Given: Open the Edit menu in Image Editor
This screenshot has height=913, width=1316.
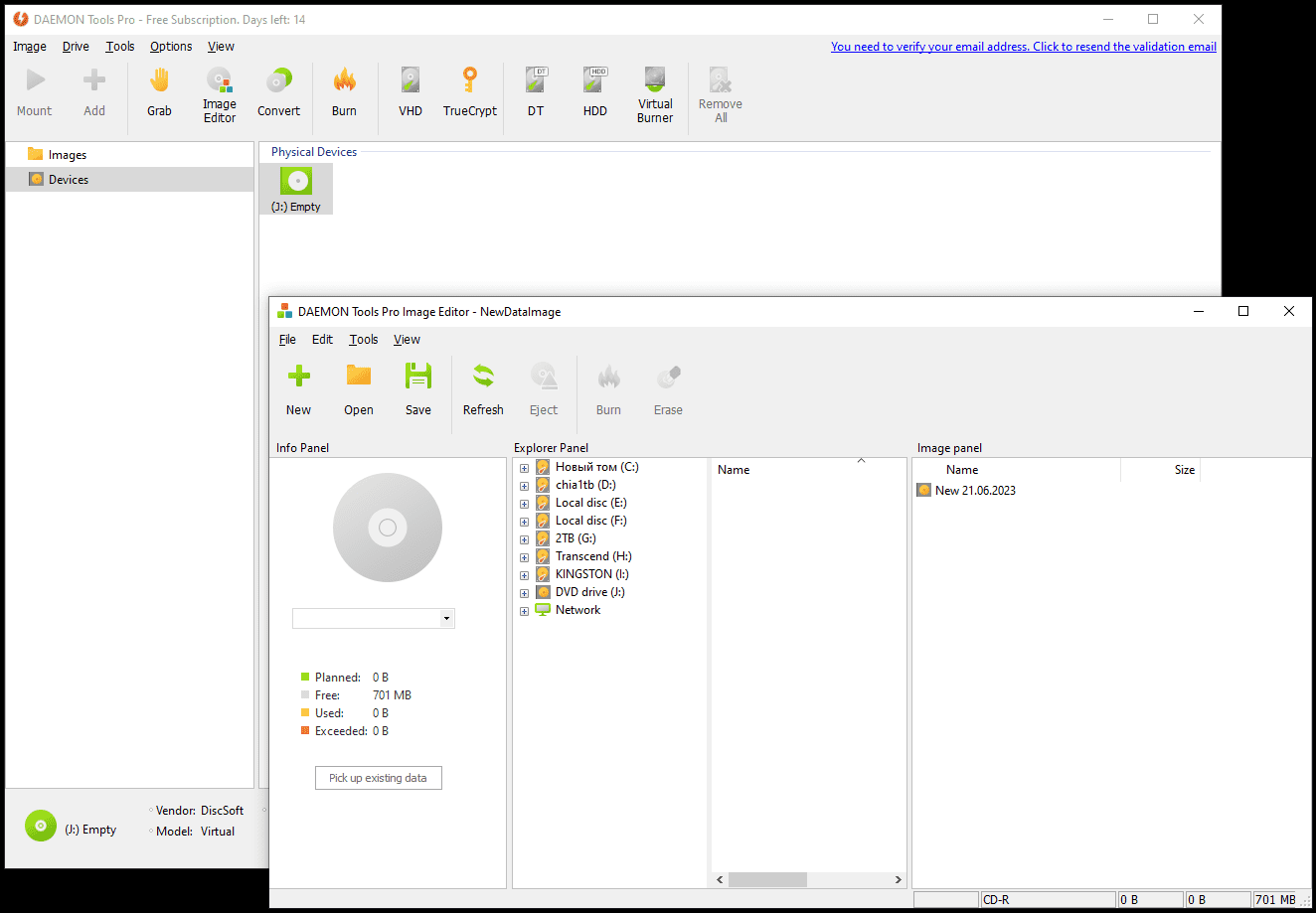Looking at the screenshot, I should 322,340.
